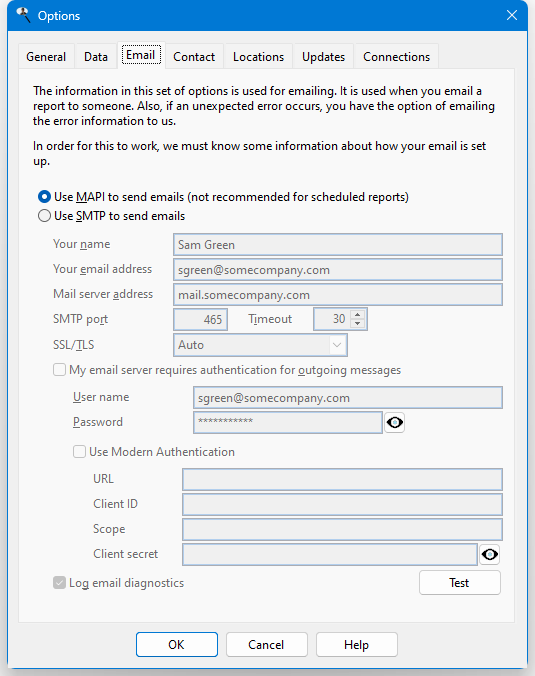Toggle Log email diagnostics checkbox
Image resolution: width=535 pixels, height=676 pixels.
[x=59, y=583]
